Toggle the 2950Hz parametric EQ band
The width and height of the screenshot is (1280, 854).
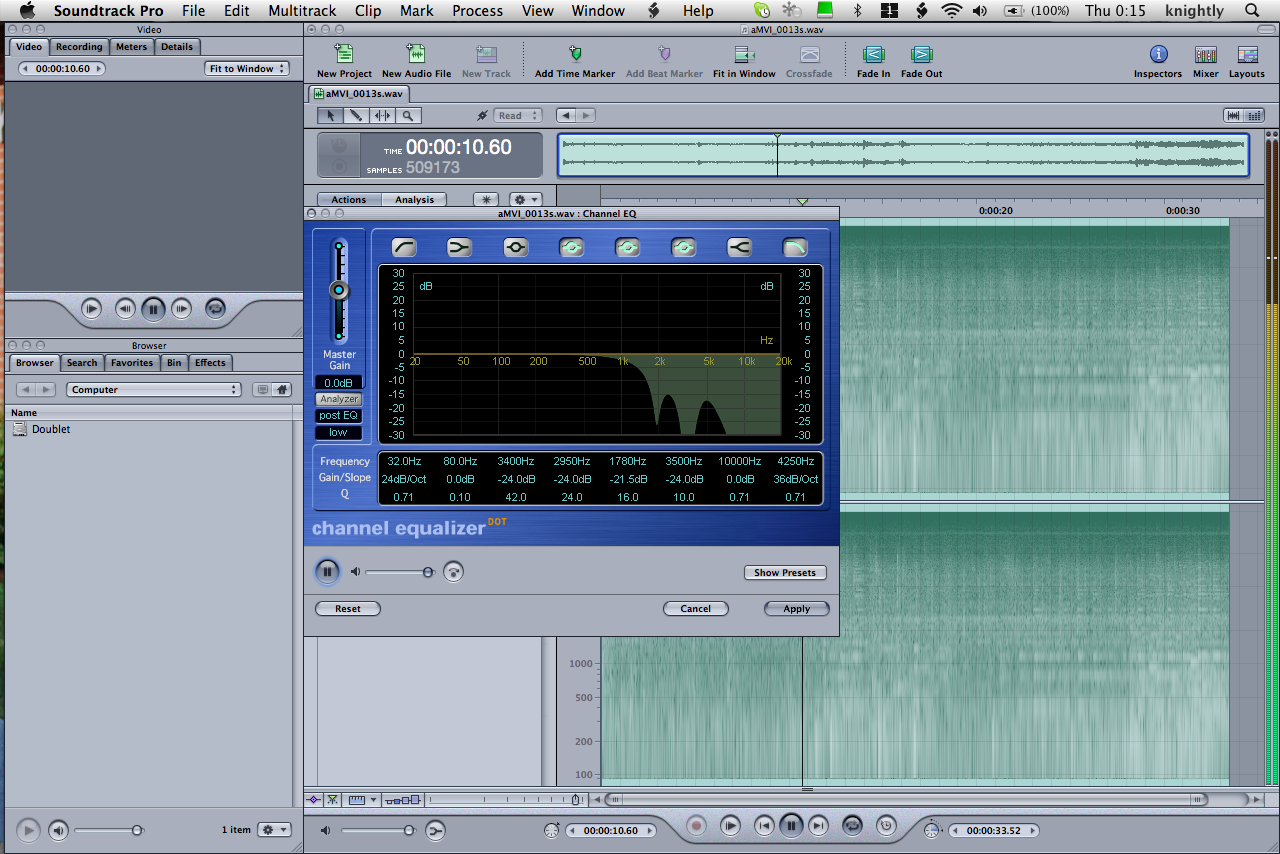point(571,247)
